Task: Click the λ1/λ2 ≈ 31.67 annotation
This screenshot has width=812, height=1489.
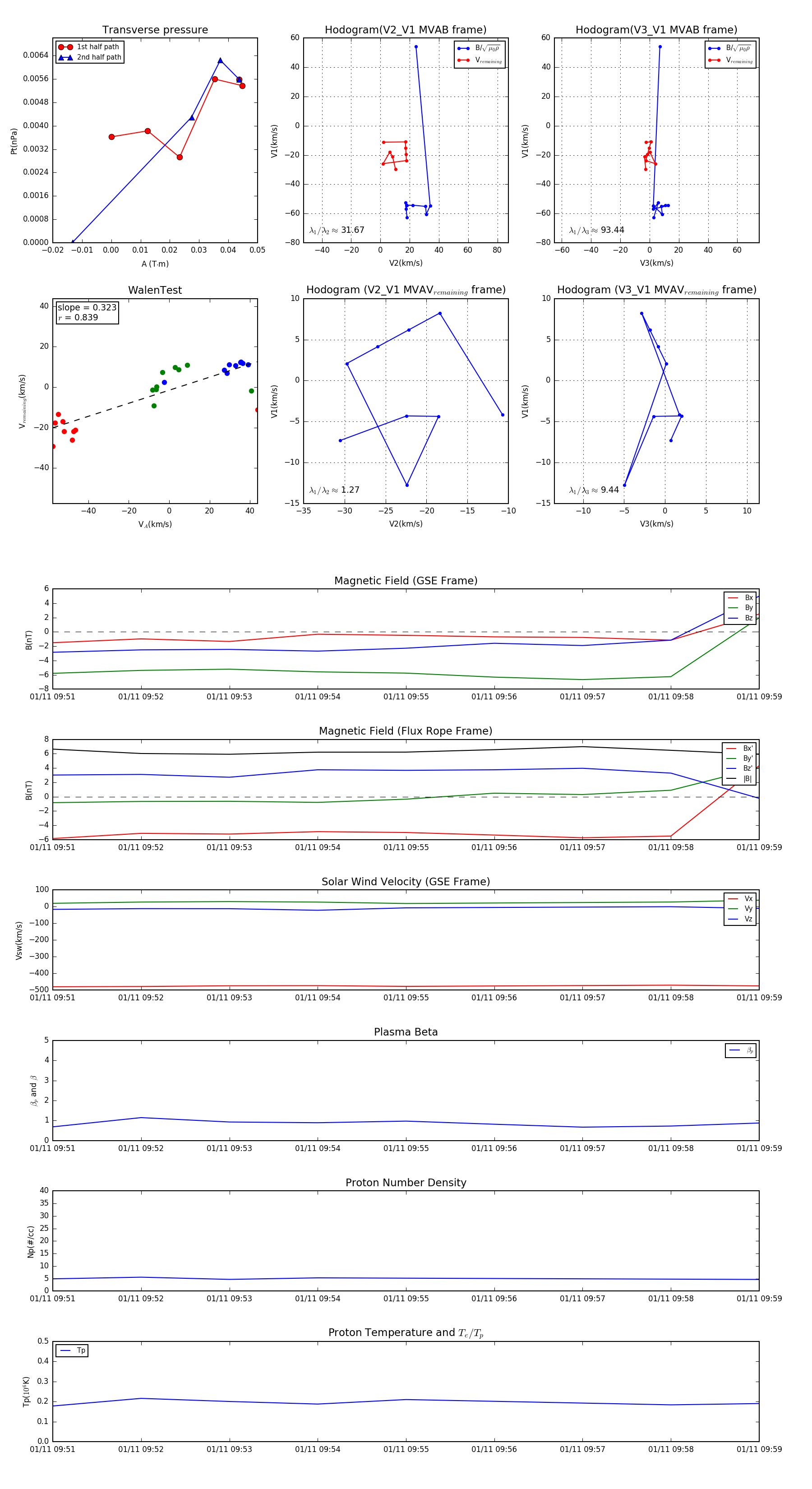Action: pos(337,230)
